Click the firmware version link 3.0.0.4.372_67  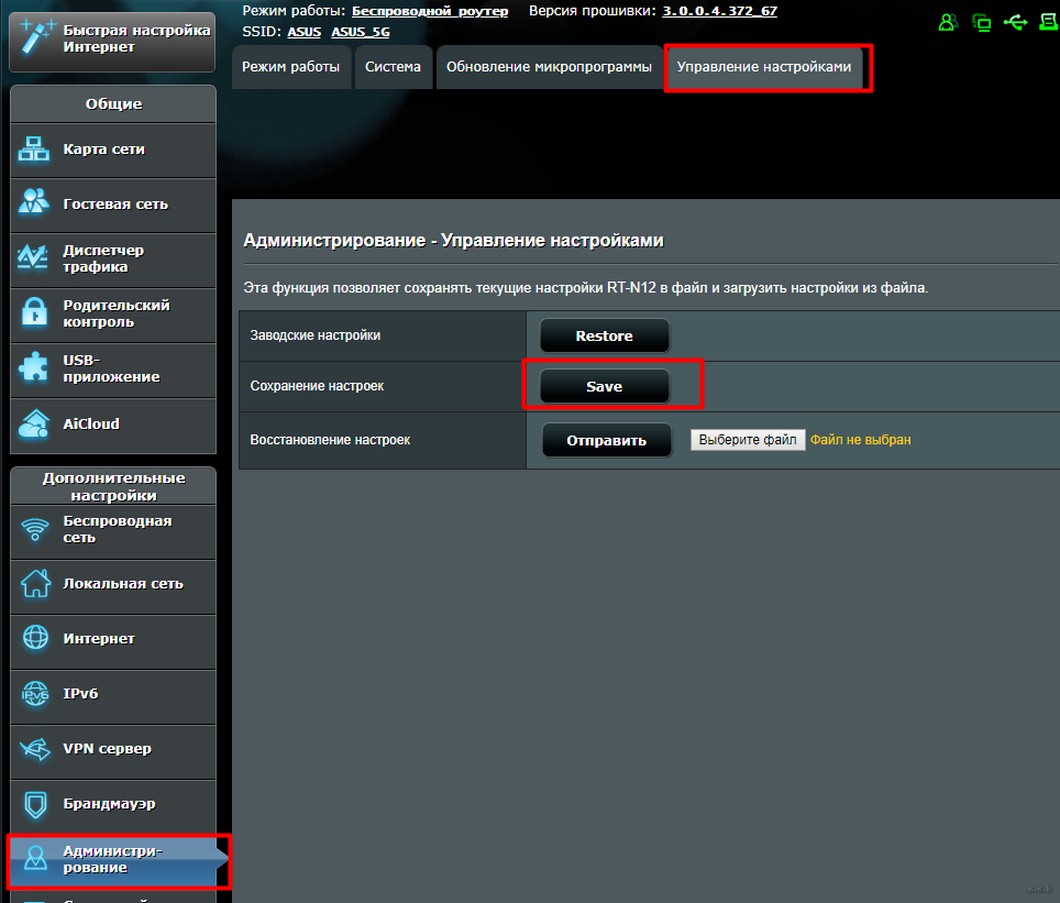719,11
